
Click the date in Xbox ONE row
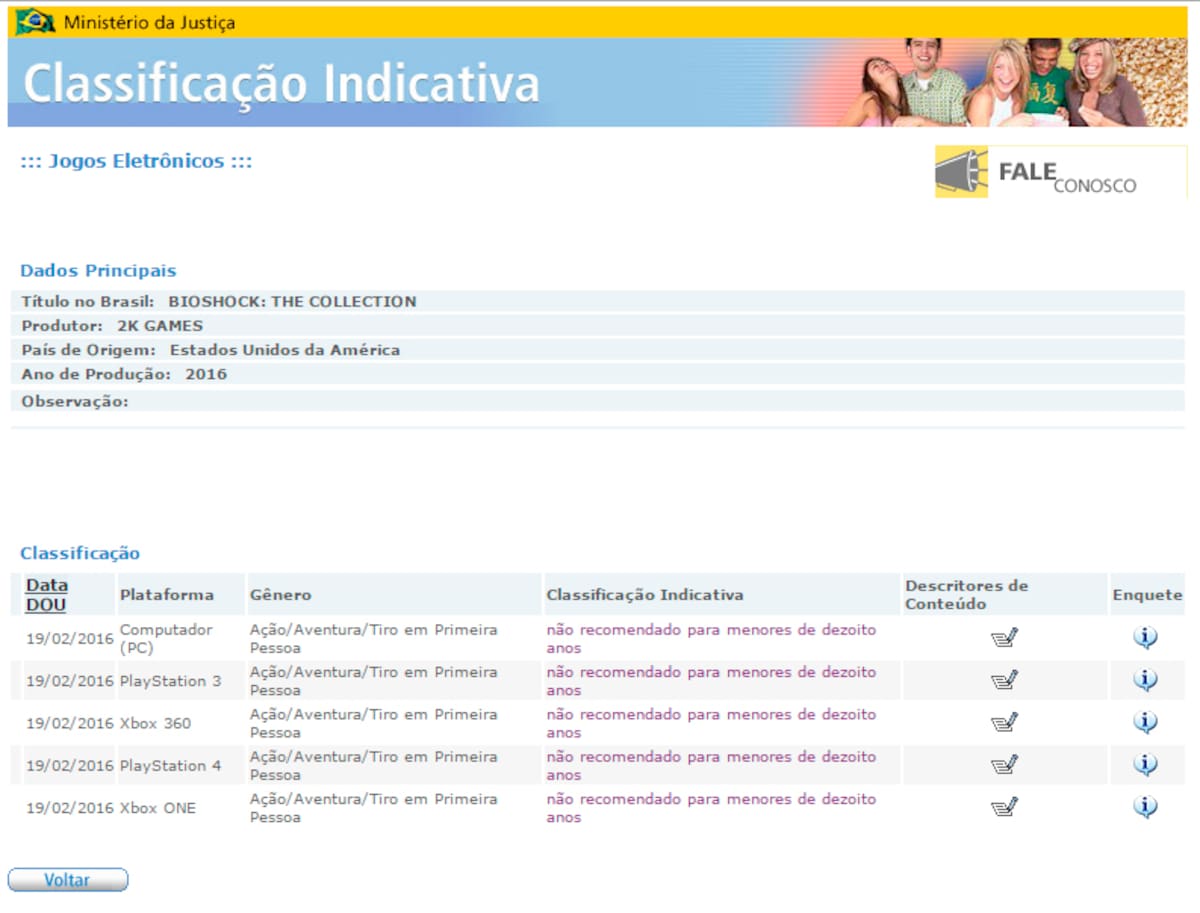70,808
